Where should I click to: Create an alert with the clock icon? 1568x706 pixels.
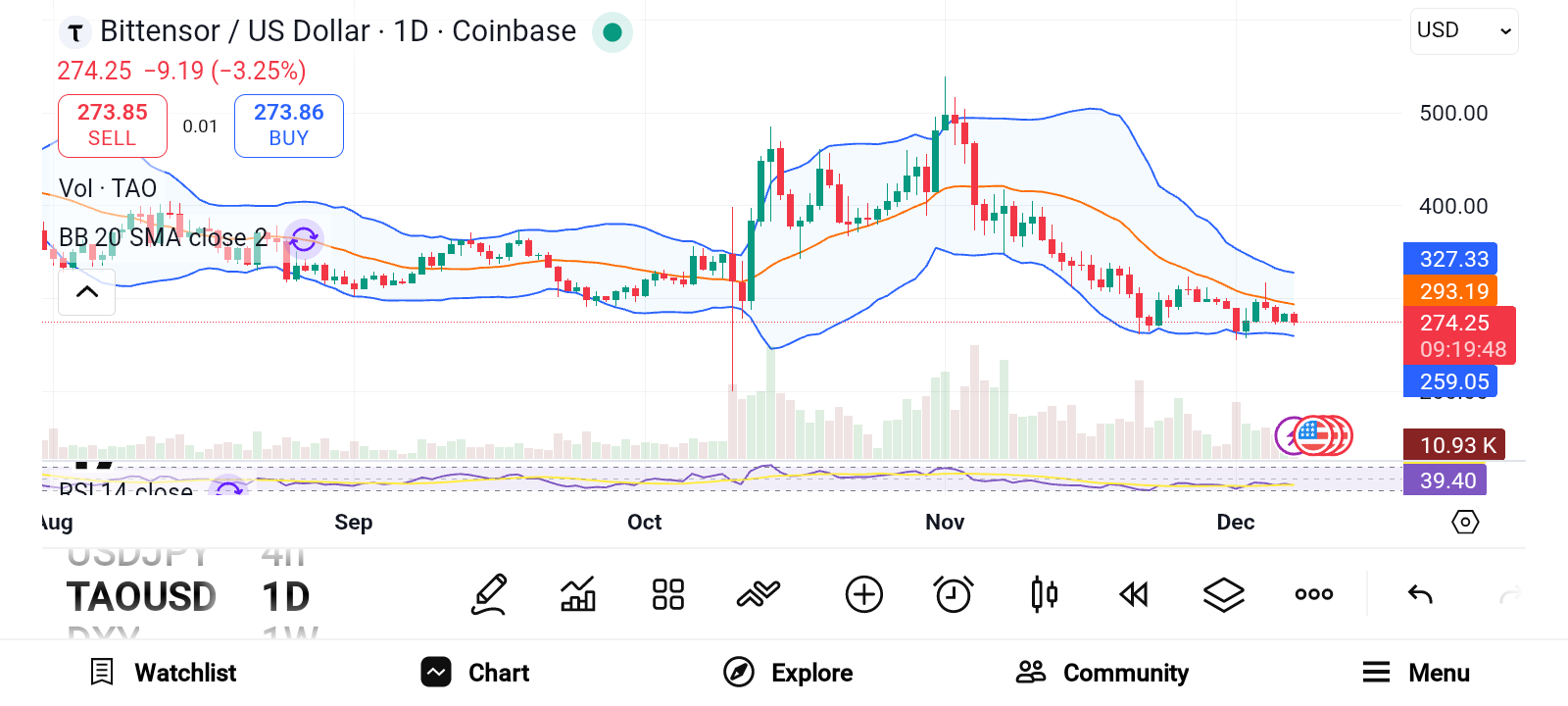(954, 593)
